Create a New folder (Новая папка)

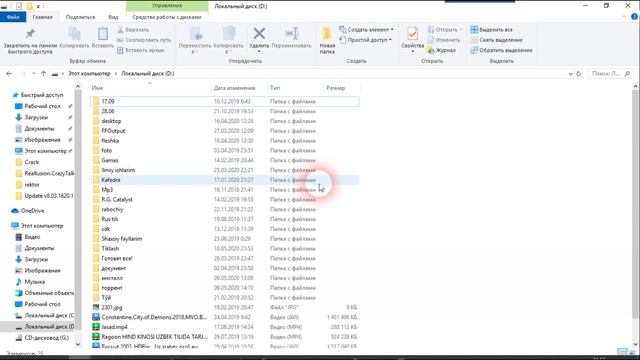tap(327, 41)
